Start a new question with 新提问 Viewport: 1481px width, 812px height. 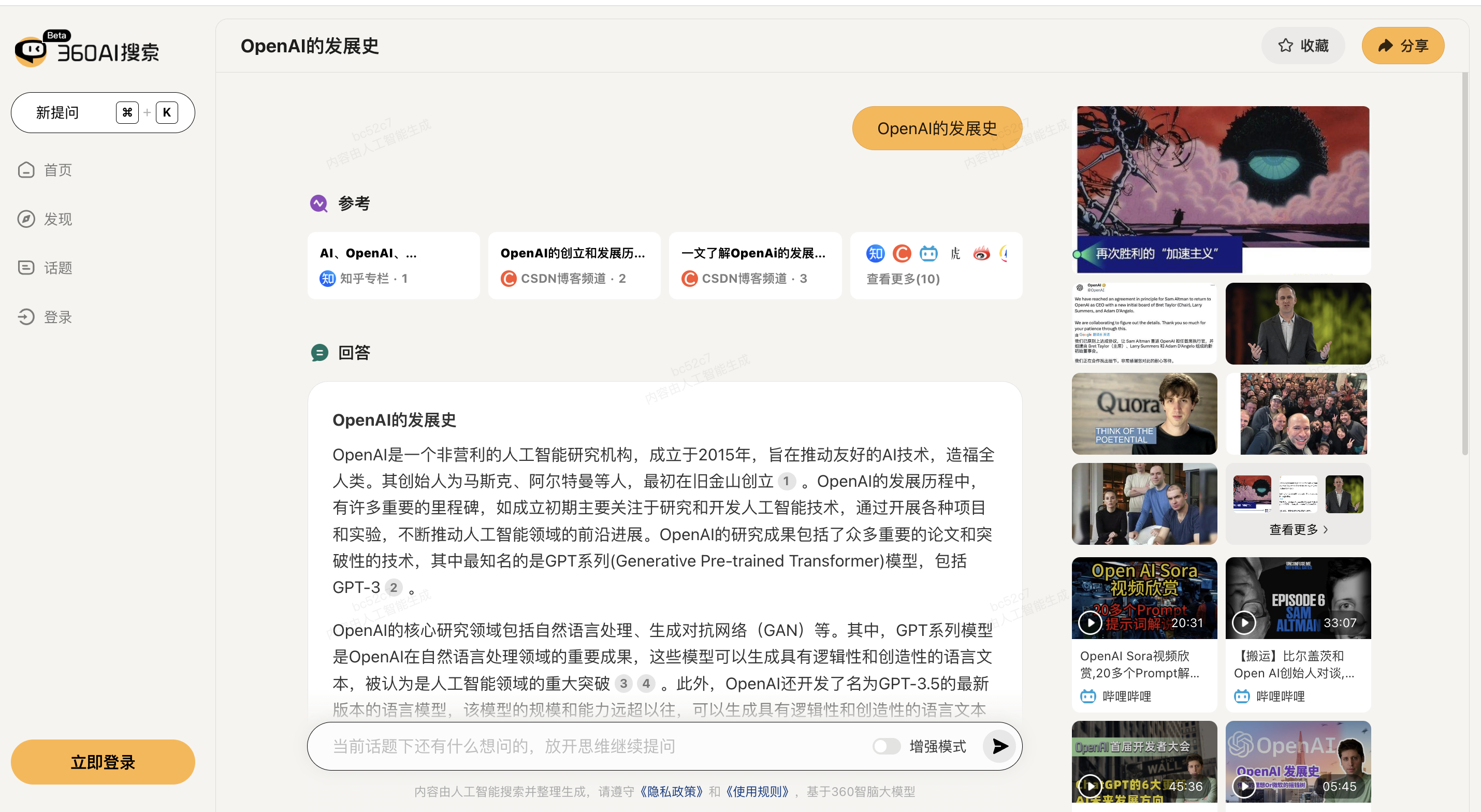[x=103, y=113]
